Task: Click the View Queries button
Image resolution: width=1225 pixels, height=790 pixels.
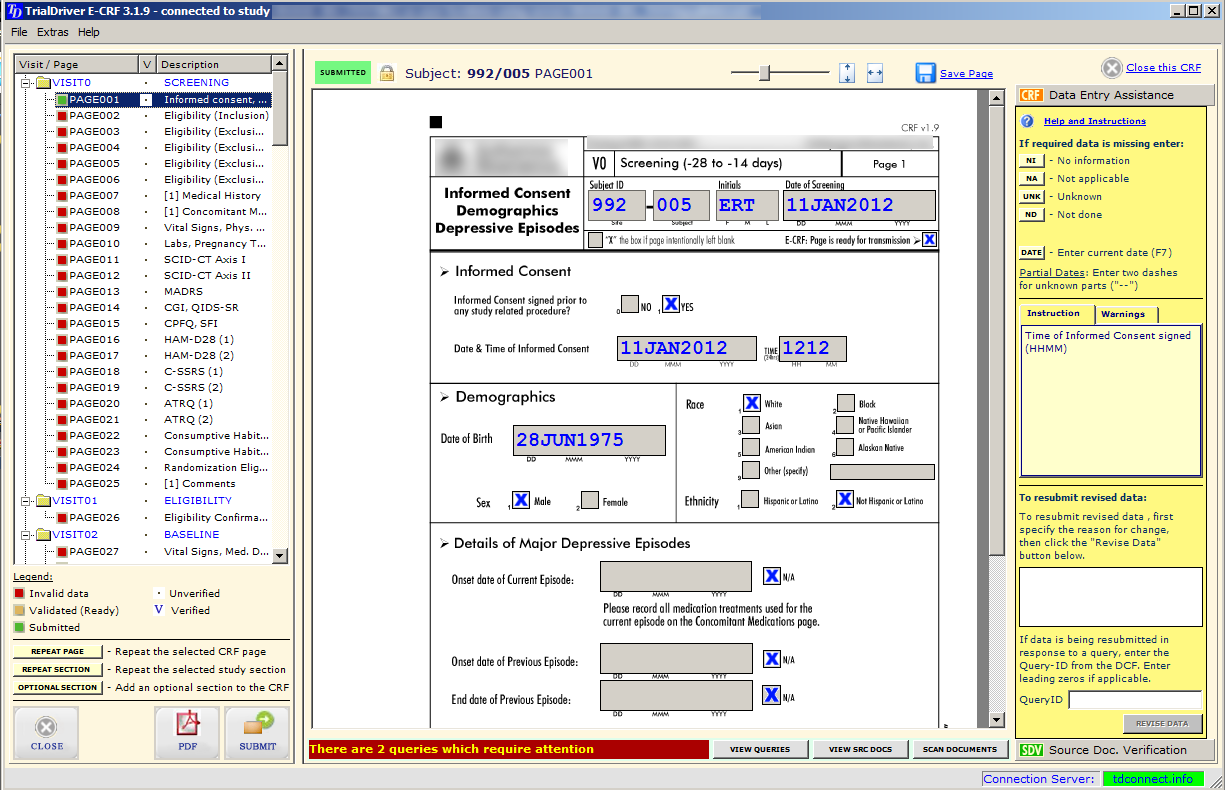Action: point(759,749)
